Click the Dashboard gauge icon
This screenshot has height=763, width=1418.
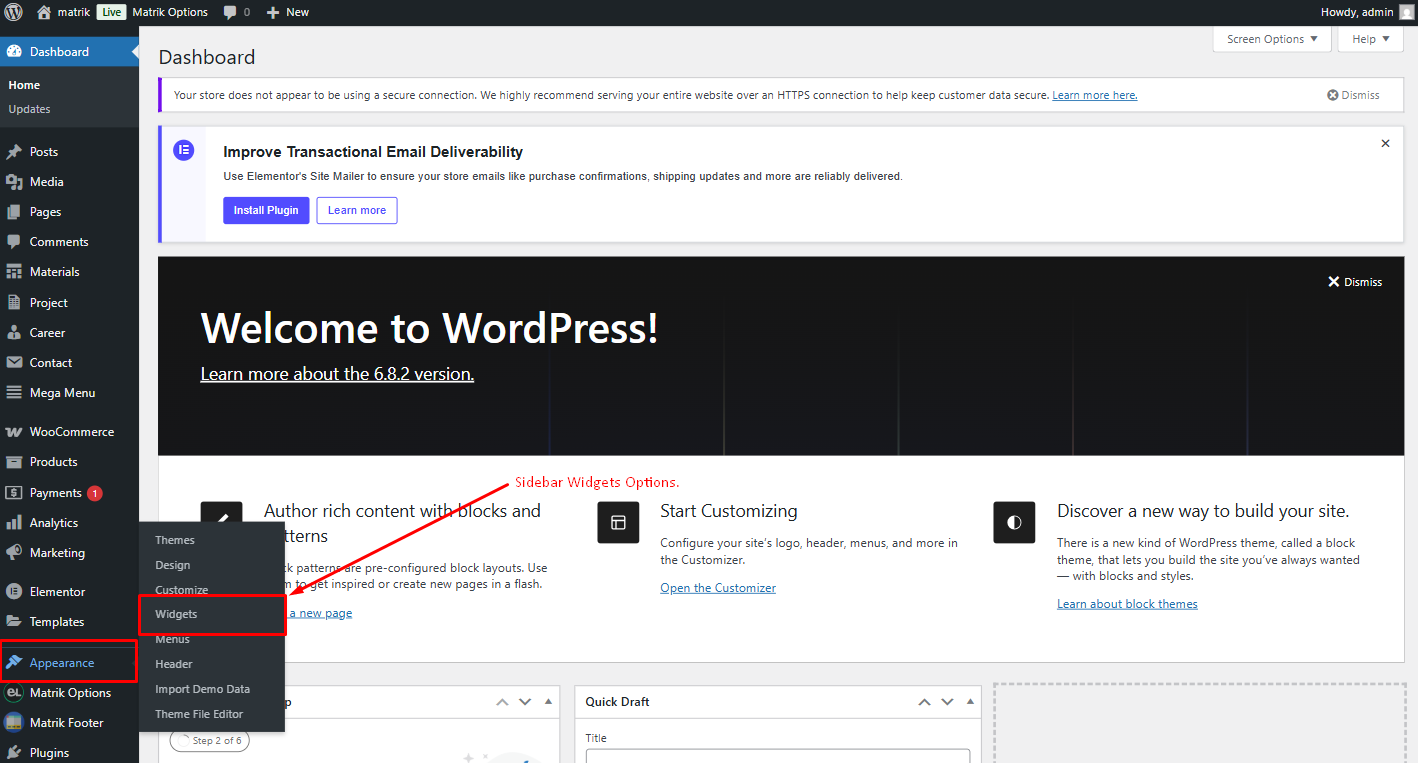[x=14, y=52]
